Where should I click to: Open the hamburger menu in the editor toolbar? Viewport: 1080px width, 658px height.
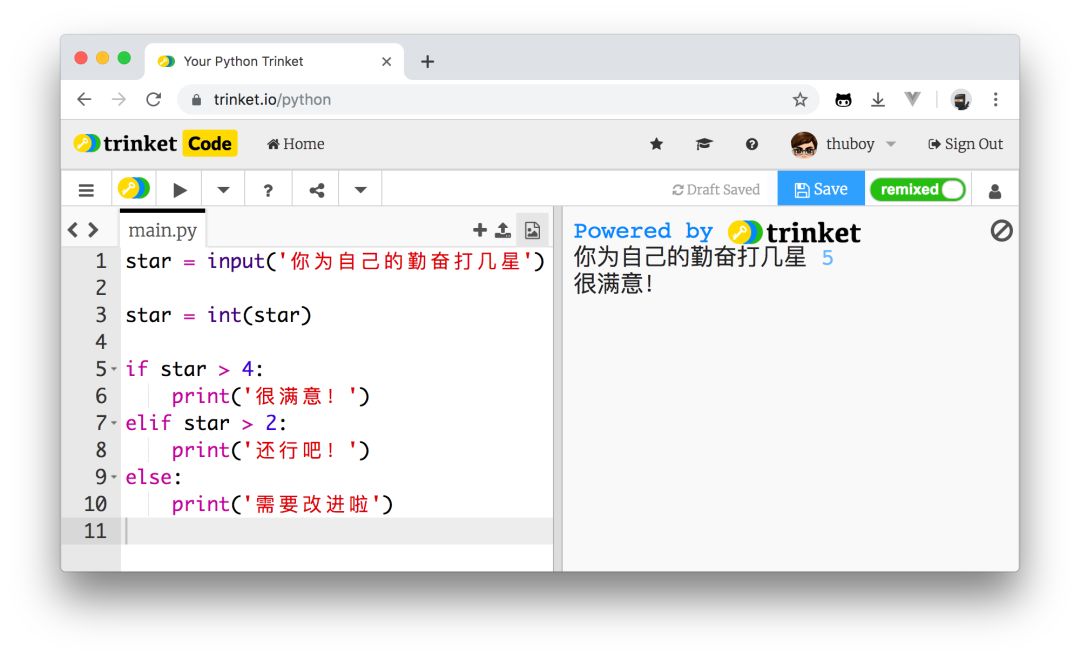pos(87,190)
